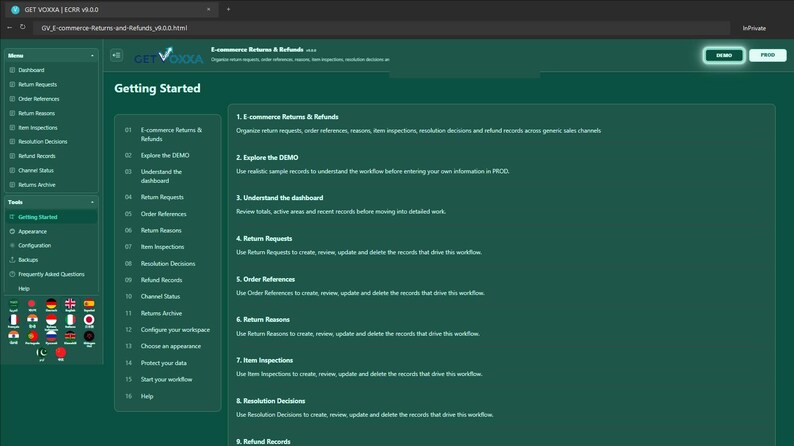The width and height of the screenshot is (794, 446).
Task: Select the Chinese flag language
Action: 61,353
